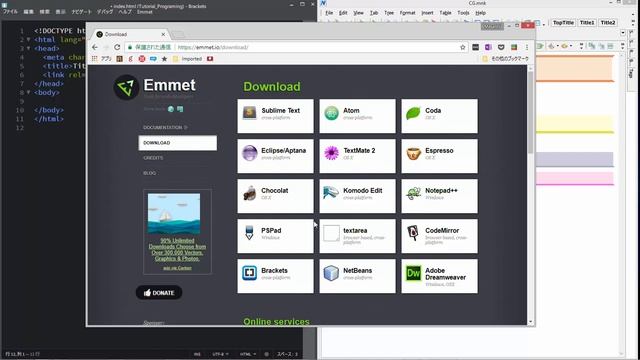Click the second share icon under Emmet logo
Image resolution: width=640 pixels, height=360 pixels.
[x=180, y=109]
